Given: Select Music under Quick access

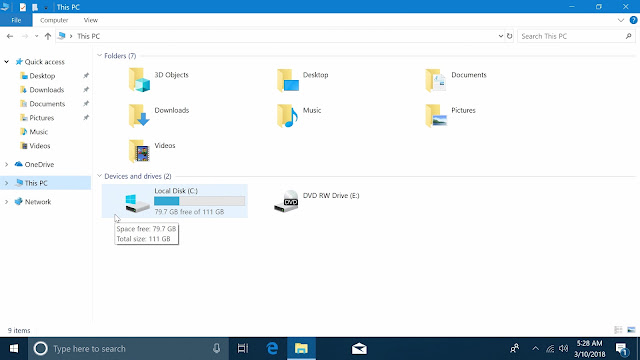Looking at the screenshot, I should [38, 132].
